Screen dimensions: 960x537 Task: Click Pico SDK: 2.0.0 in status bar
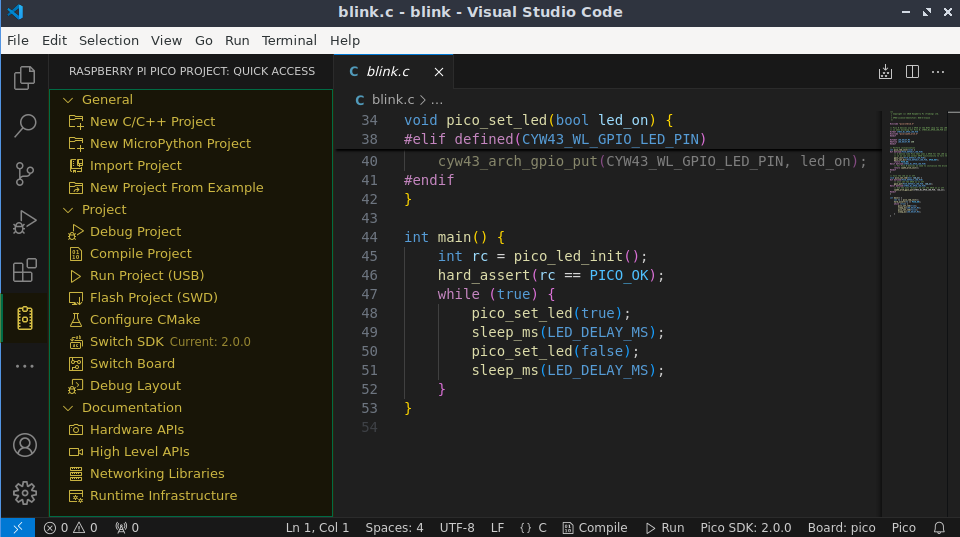746,527
